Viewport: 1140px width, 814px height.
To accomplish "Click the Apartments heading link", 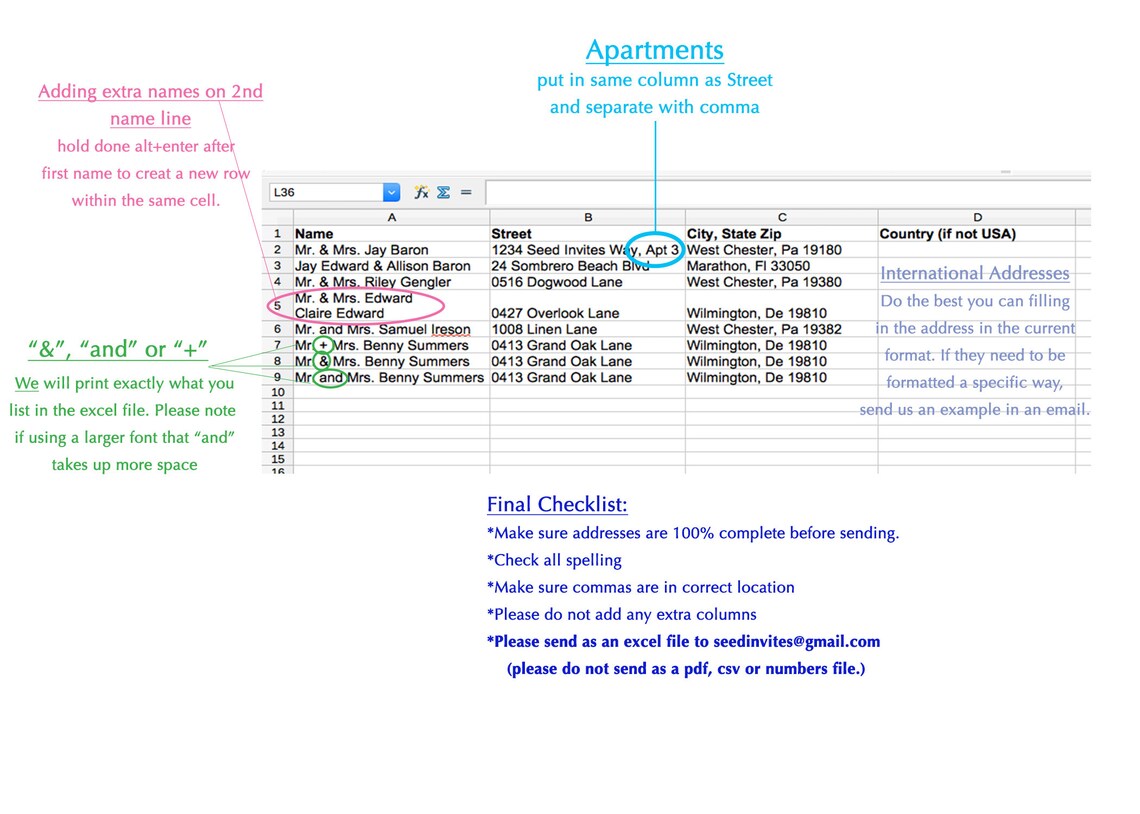I will pyautogui.click(x=654, y=50).
